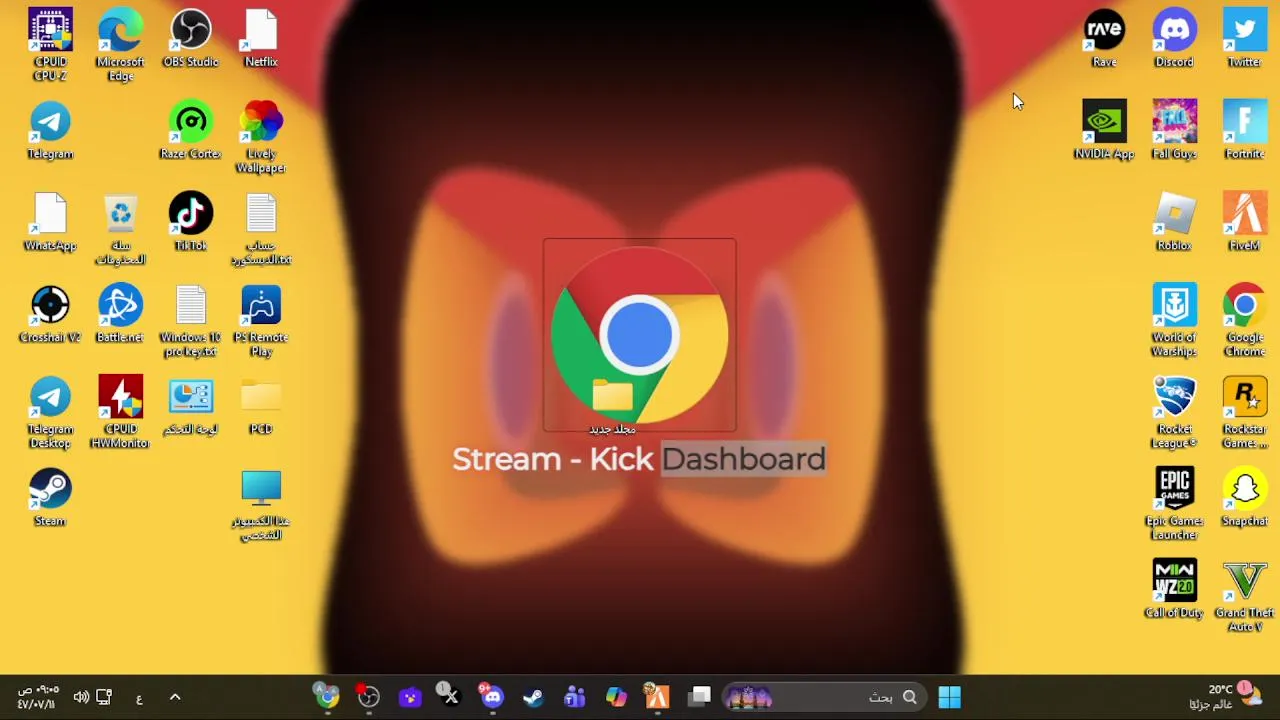Open Microsoft Teams in taskbar

pos(574,697)
